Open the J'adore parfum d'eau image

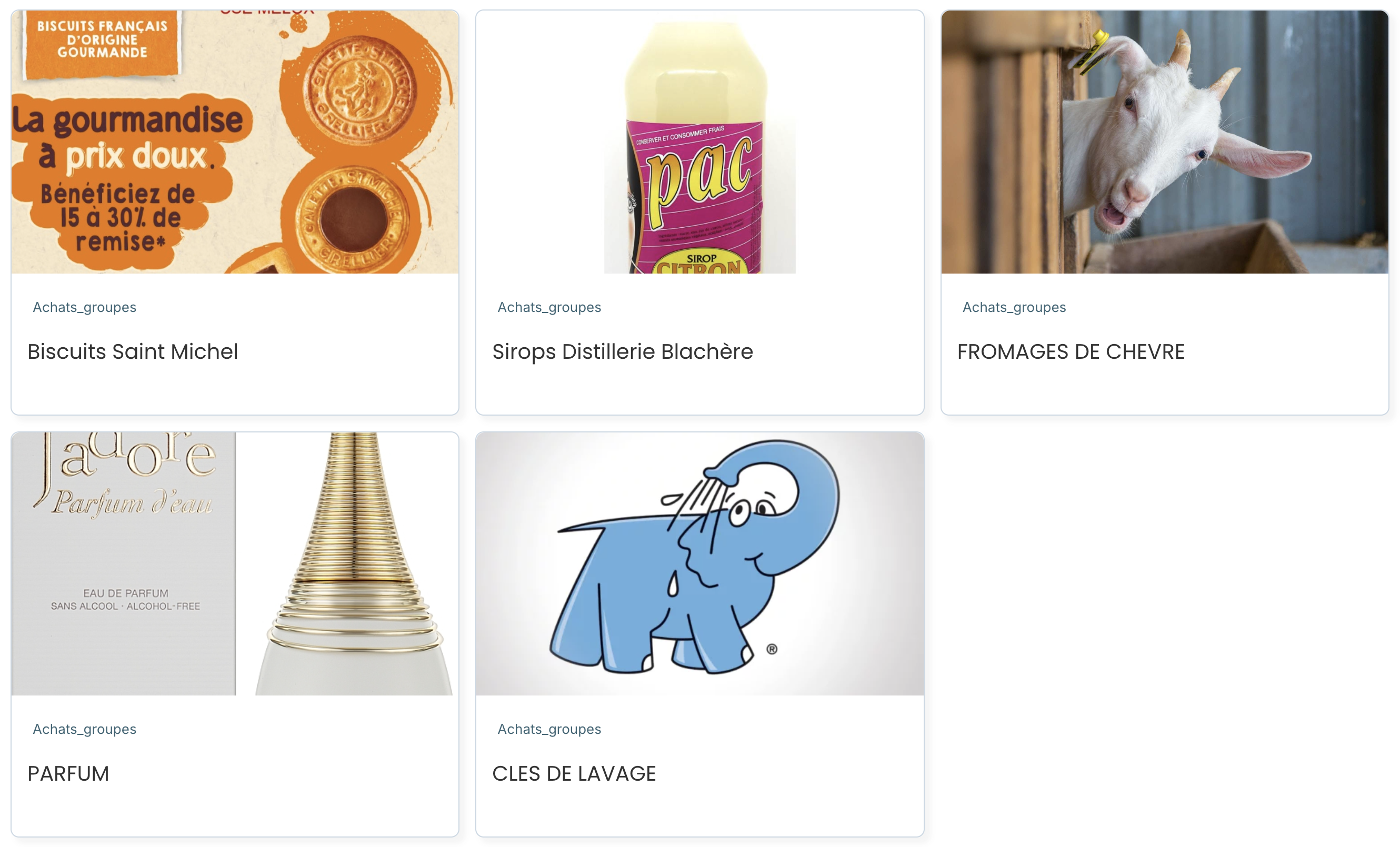pos(235,563)
